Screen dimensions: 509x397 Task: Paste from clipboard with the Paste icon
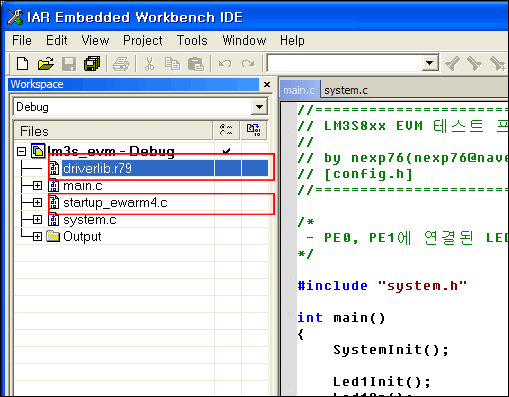point(196,63)
